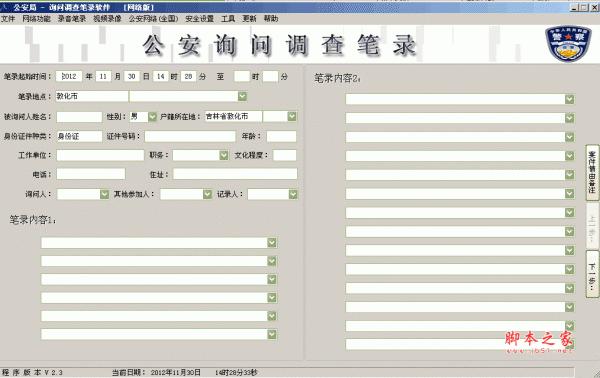Screen dimensions: 600x378
Task: Click the start hour field showing 14
Action: point(161,77)
